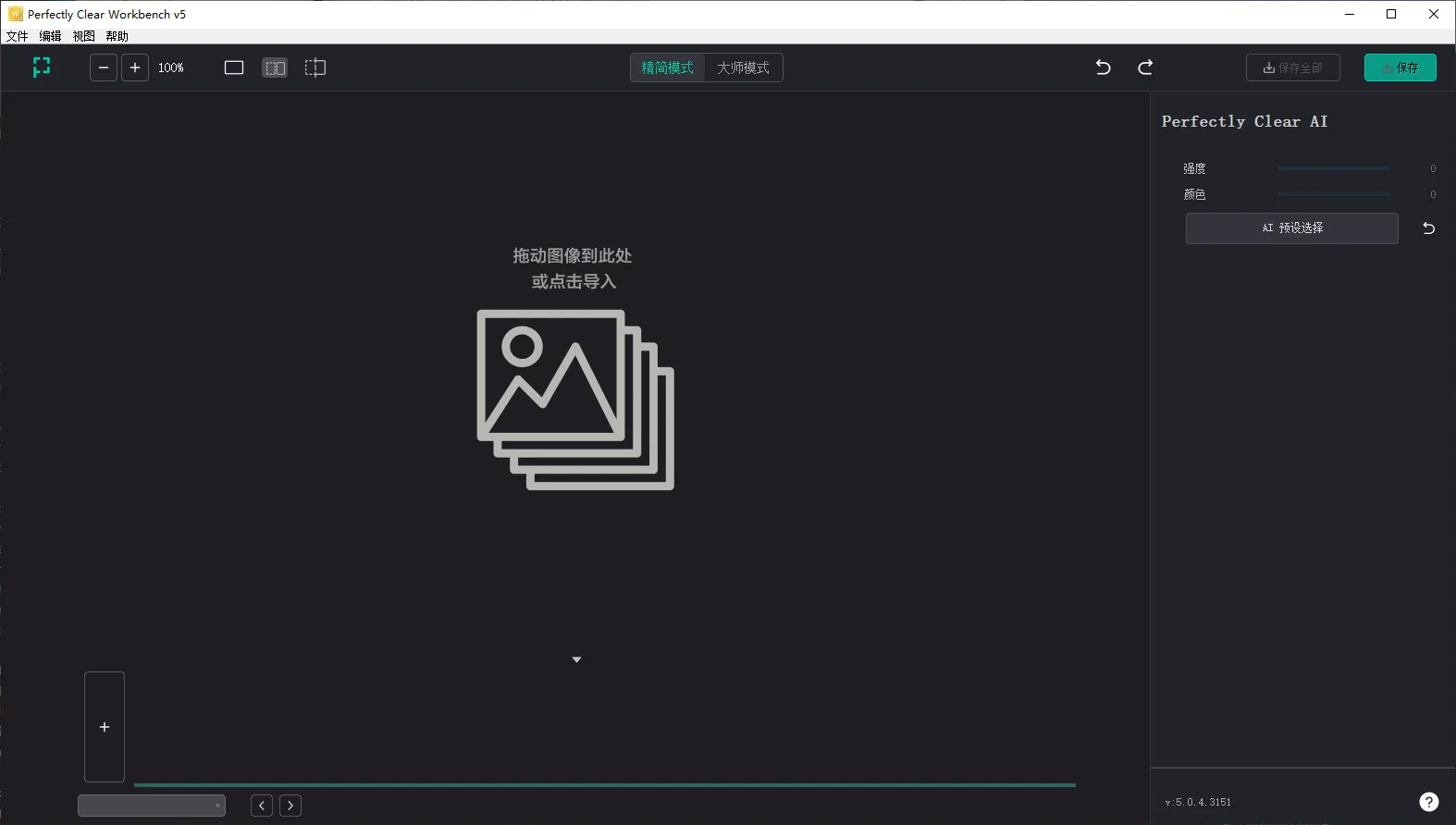Open the 视图 menu
The height and width of the screenshot is (825, 1456).
(x=83, y=36)
